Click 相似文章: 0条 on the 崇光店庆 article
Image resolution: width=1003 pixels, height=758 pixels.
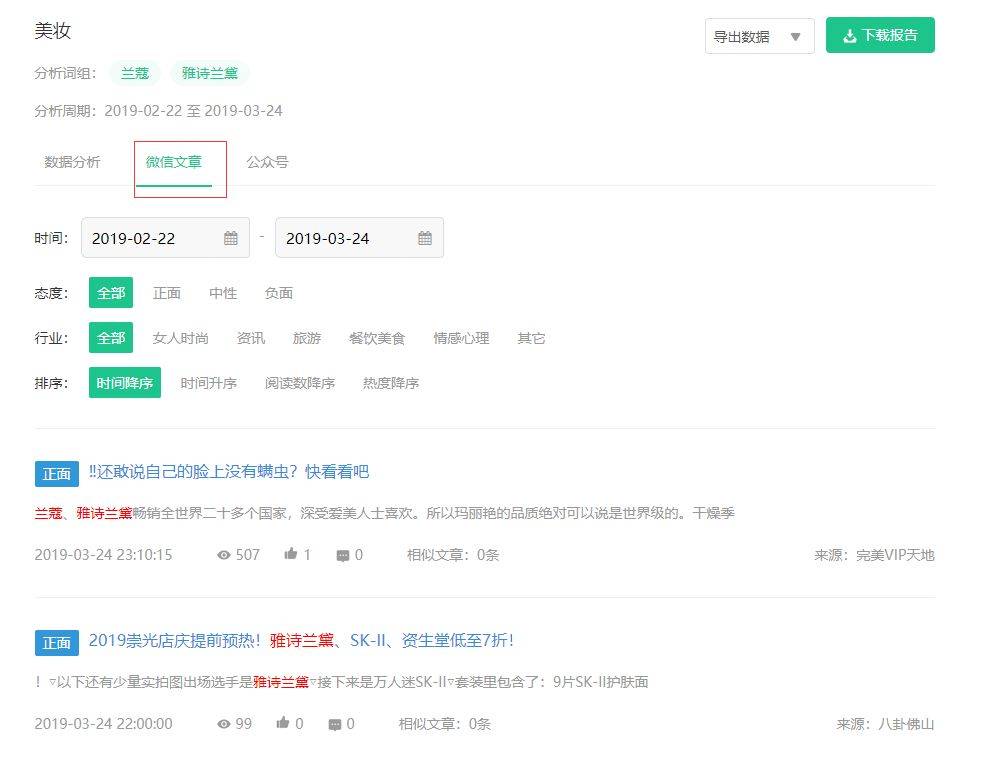pos(445,723)
